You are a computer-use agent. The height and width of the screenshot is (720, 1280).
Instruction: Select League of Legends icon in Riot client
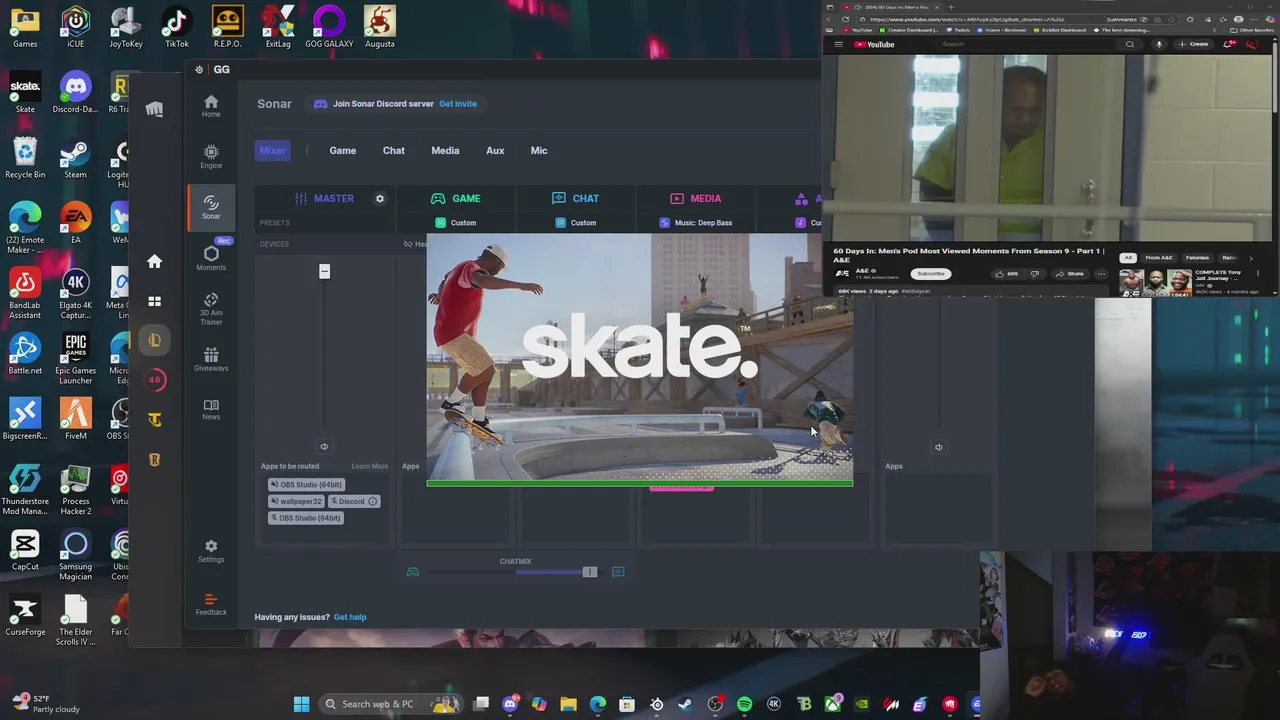(154, 341)
